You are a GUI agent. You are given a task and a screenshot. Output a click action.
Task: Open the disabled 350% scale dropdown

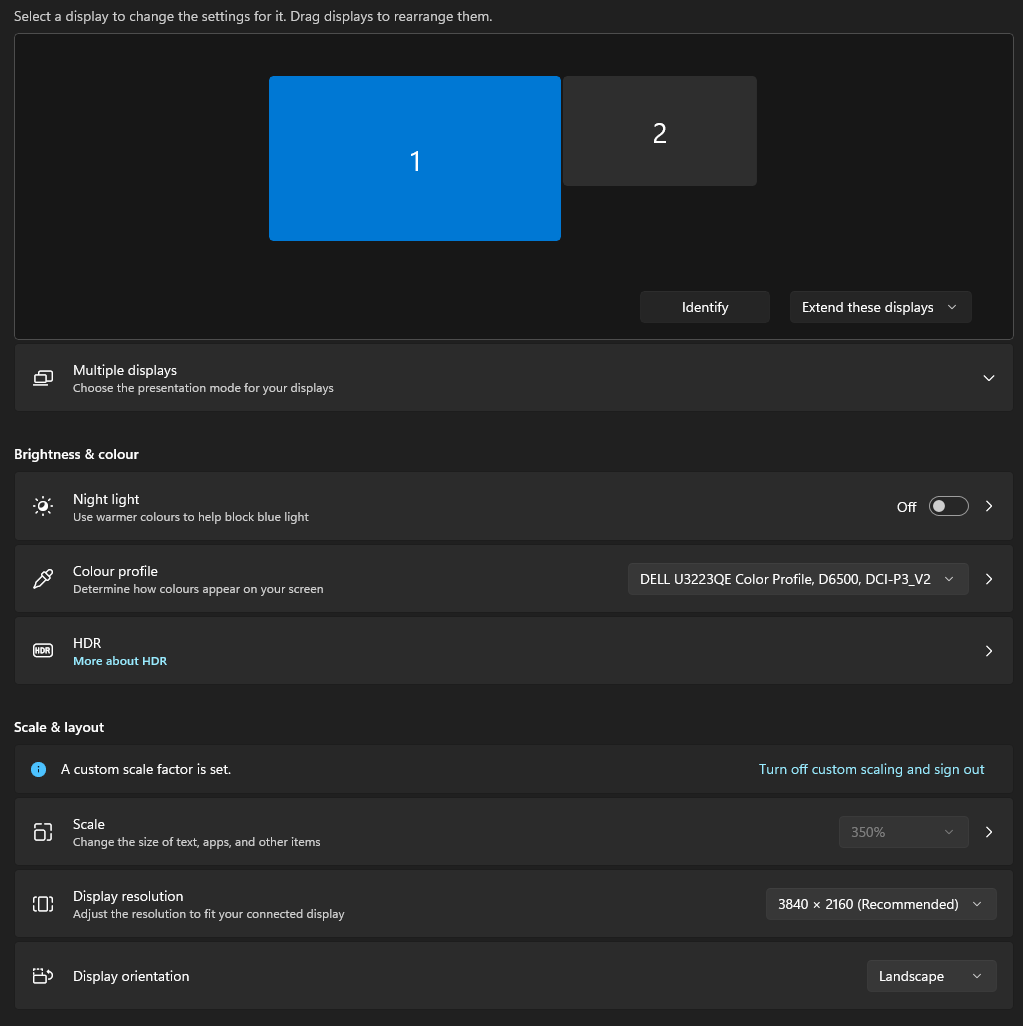pos(903,832)
